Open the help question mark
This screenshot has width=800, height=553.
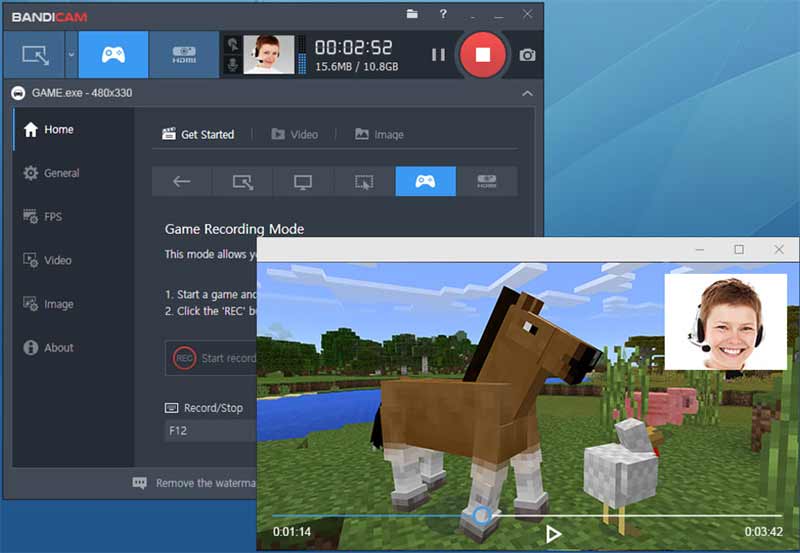click(443, 14)
